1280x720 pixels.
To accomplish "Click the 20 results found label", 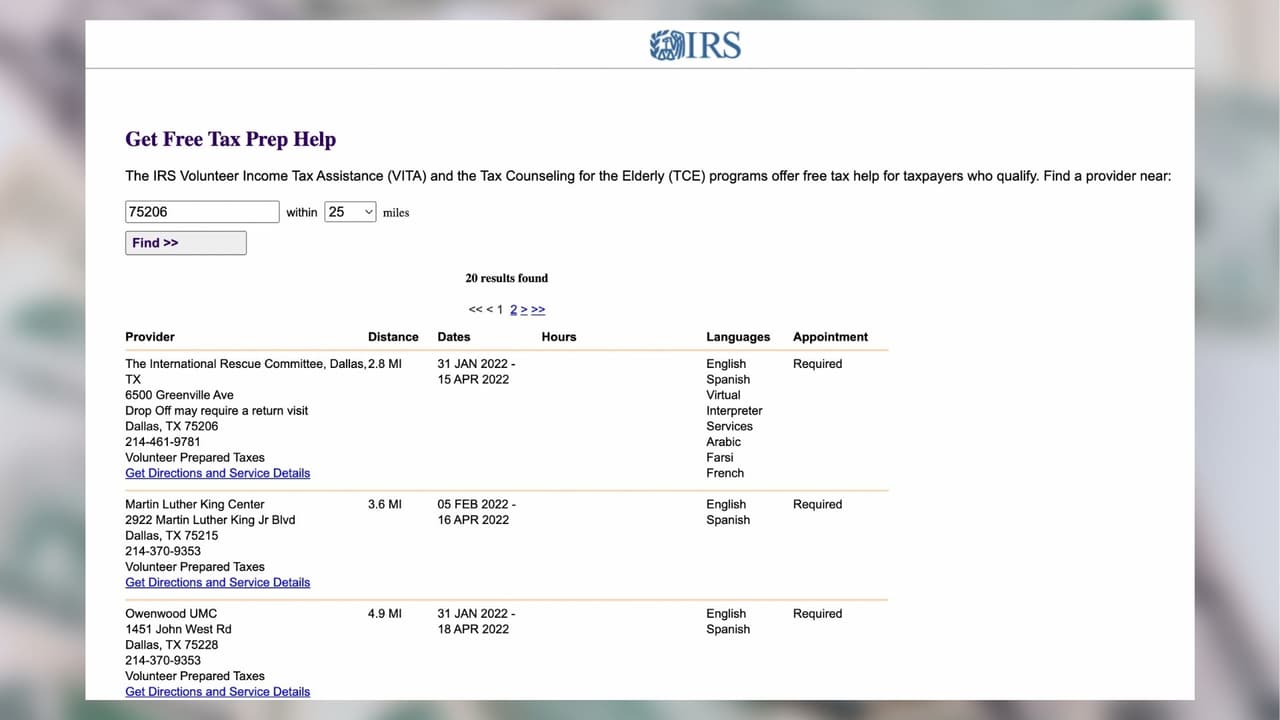I will tap(507, 278).
